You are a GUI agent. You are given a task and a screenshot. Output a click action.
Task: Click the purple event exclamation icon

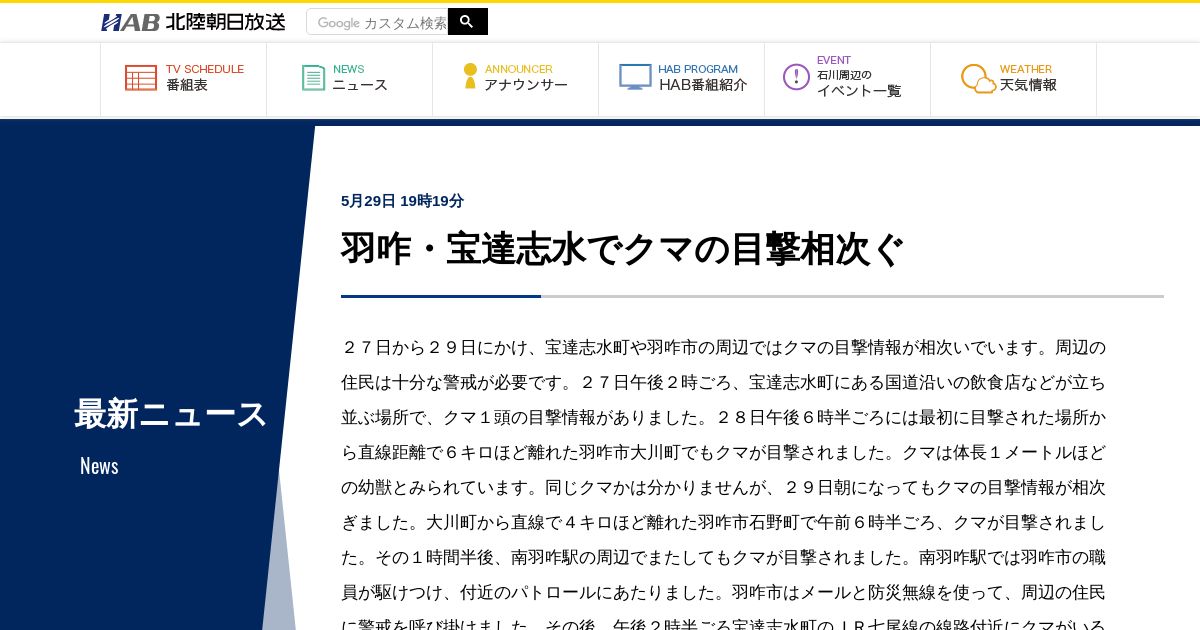point(796,77)
